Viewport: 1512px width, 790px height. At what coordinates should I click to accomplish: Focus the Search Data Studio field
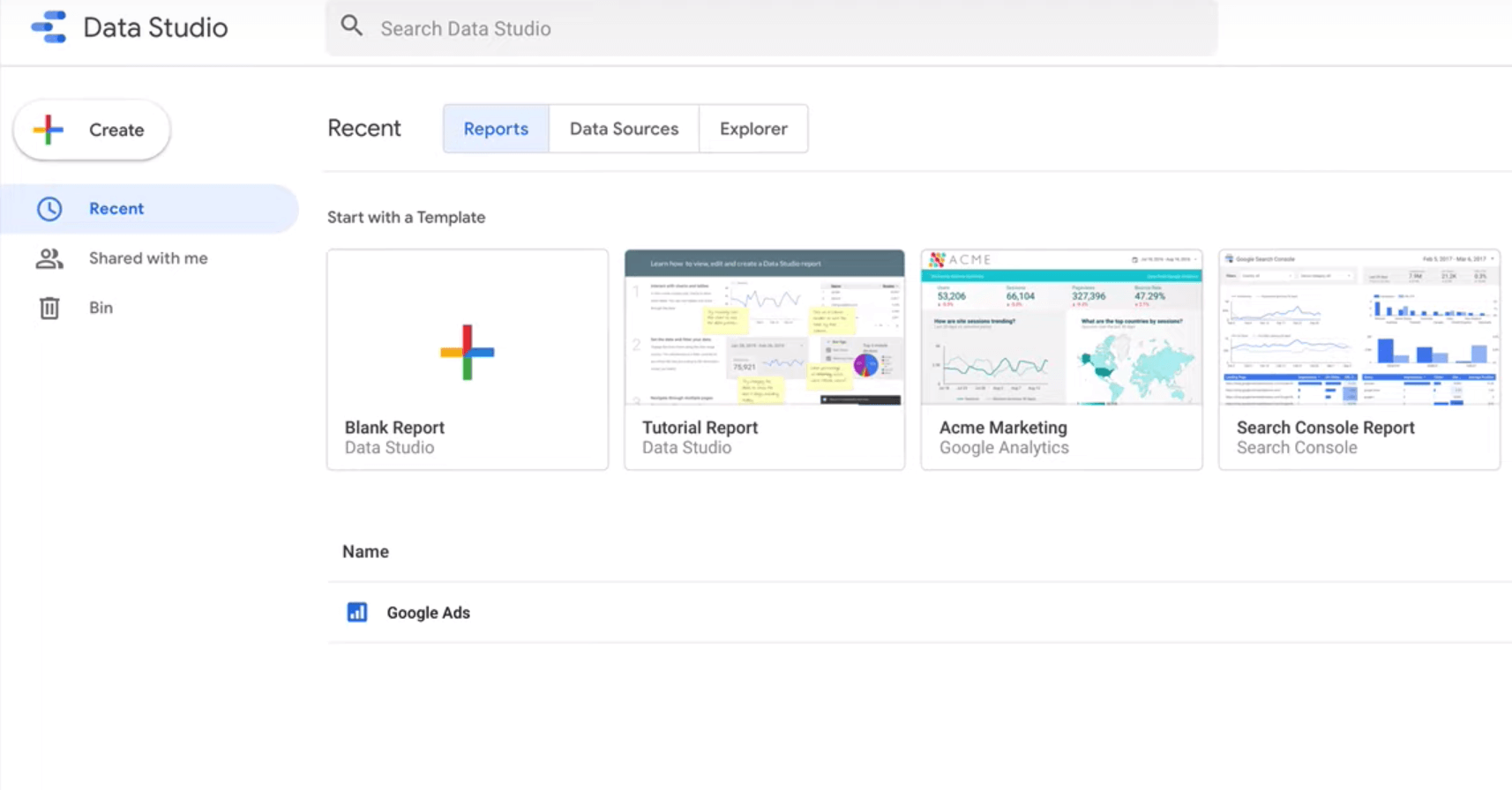click(772, 28)
